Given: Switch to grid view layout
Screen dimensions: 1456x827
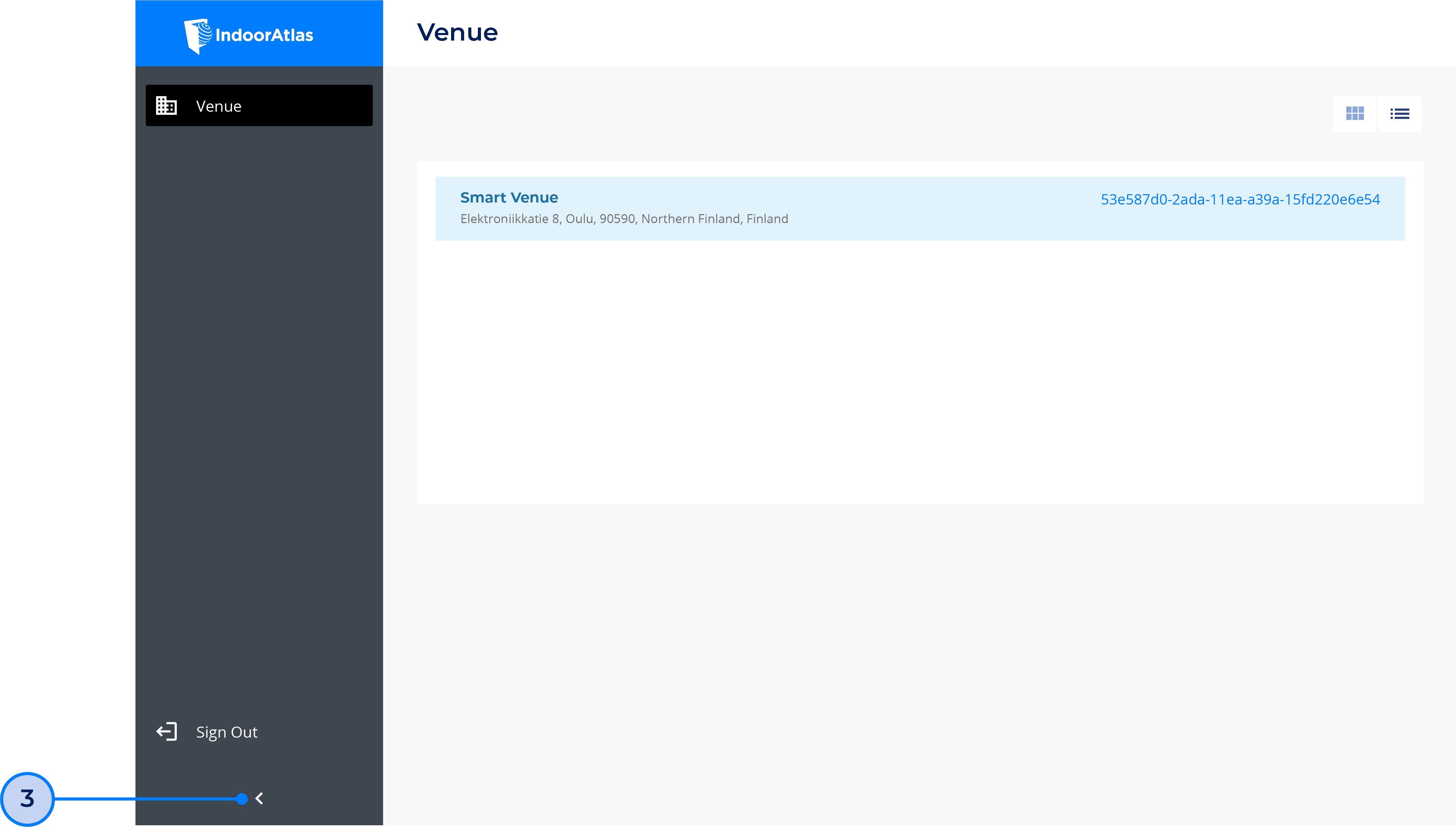Looking at the screenshot, I should pos(1354,113).
